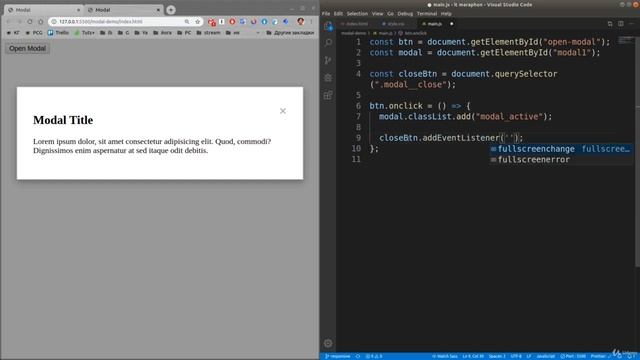The image size is (640, 360).
Task: Click the code minimap at editor top right
Action: [625, 41]
